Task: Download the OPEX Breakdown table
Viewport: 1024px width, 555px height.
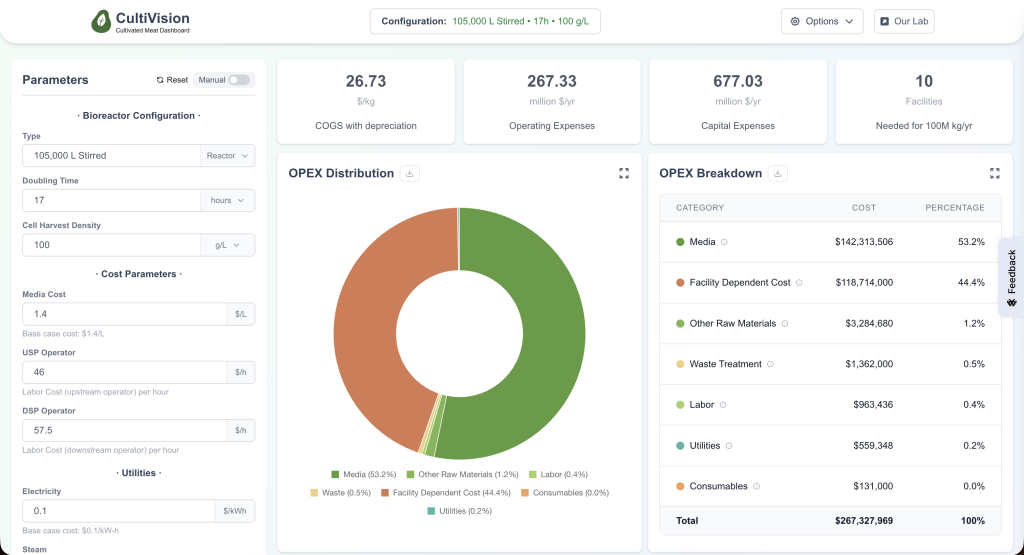Action: click(x=779, y=173)
